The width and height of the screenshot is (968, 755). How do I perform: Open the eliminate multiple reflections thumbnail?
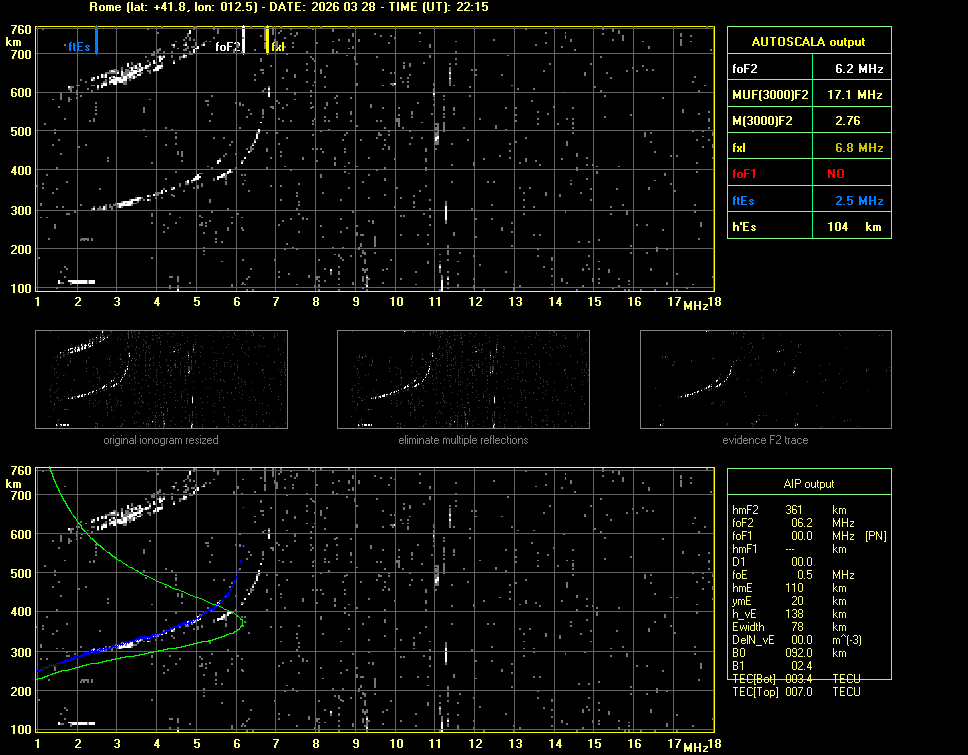click(x=463, y=379)
